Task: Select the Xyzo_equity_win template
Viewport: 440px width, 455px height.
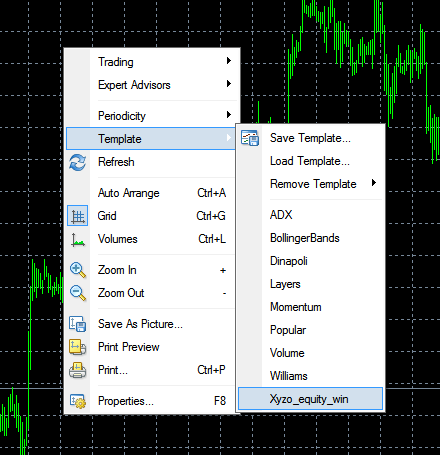Action: [310, 399]
